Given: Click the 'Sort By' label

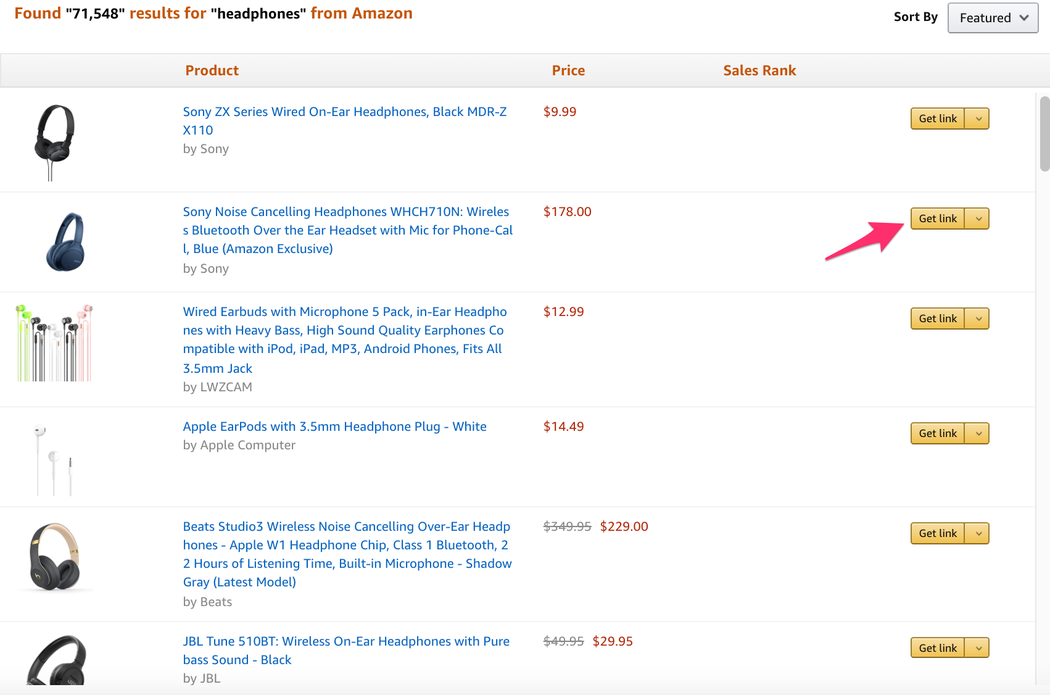Looking at the screenshot, I should (915, 17).
